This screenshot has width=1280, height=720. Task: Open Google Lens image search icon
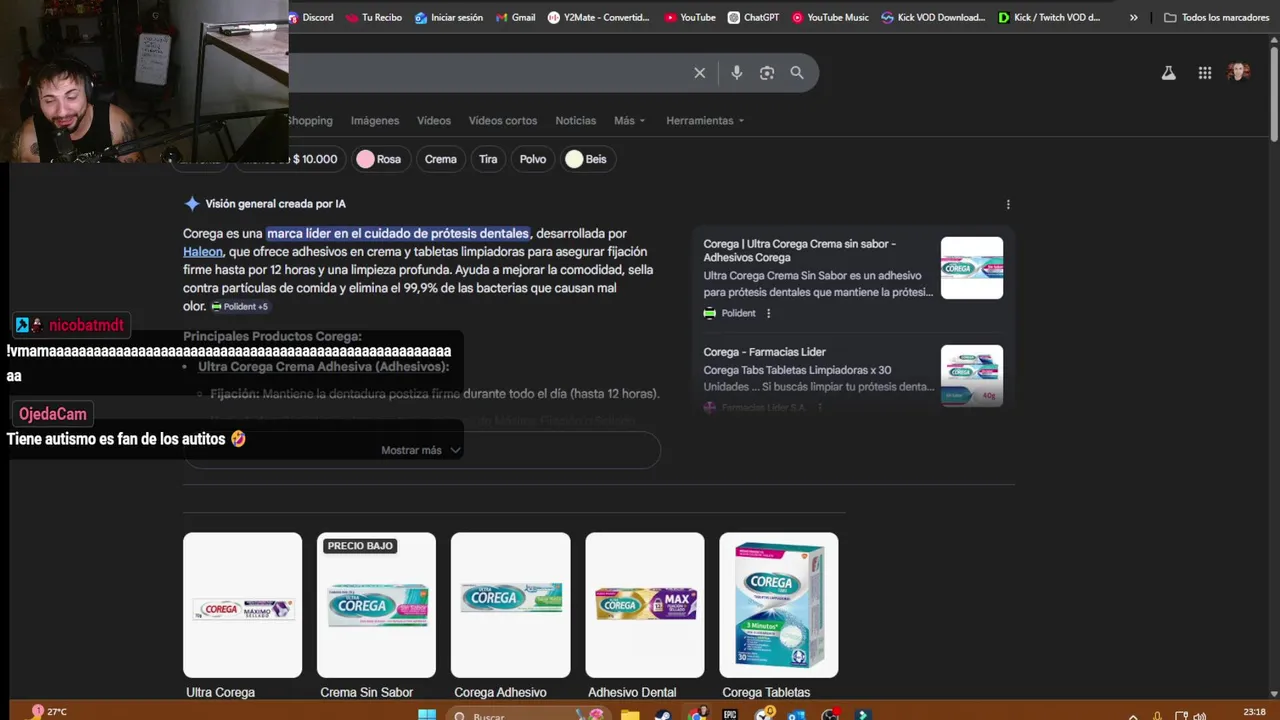(767, 73)
